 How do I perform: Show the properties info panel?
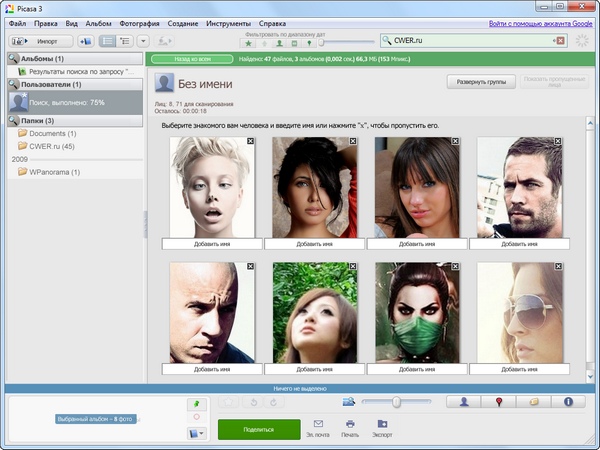tap(569, 401)
